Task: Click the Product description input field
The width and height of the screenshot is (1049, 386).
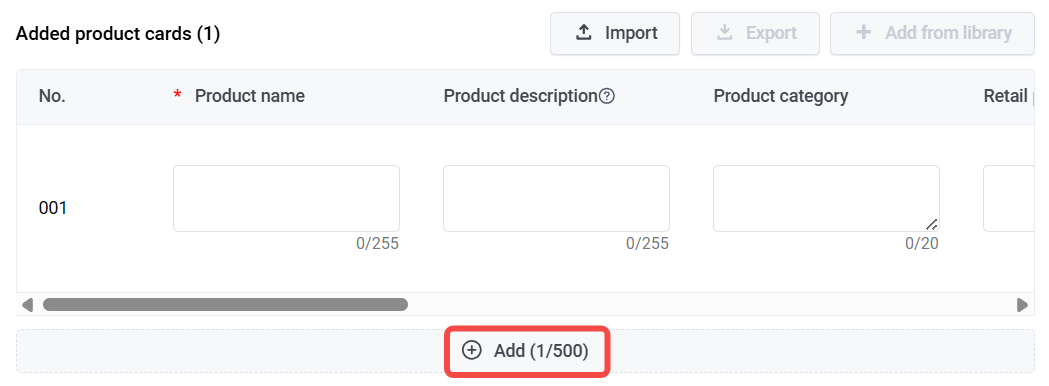Action: pyautogui.click(x=556, y=199)
